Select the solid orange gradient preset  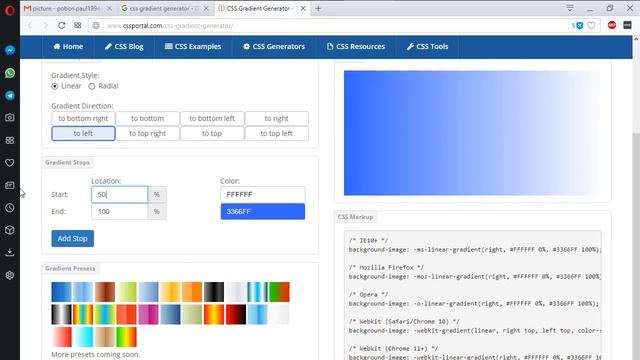click(x=192, y=292)
